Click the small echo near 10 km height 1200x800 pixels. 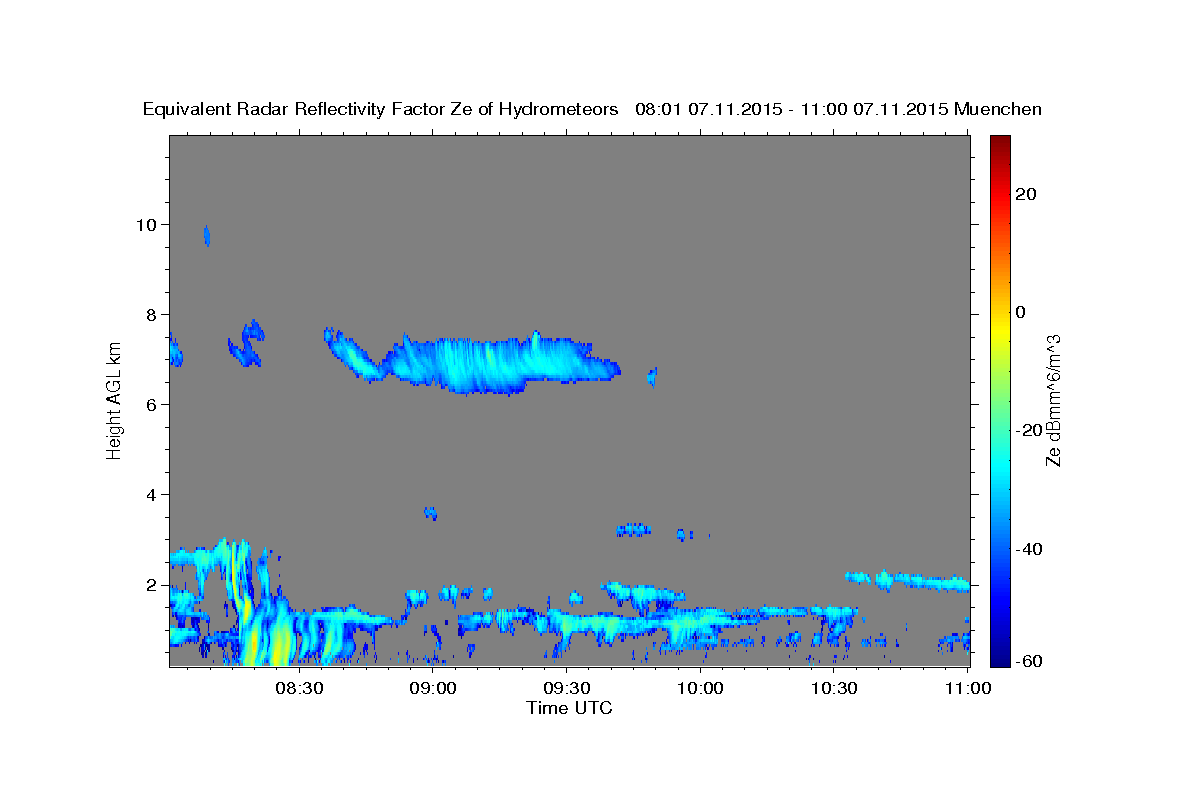(207, 236)
